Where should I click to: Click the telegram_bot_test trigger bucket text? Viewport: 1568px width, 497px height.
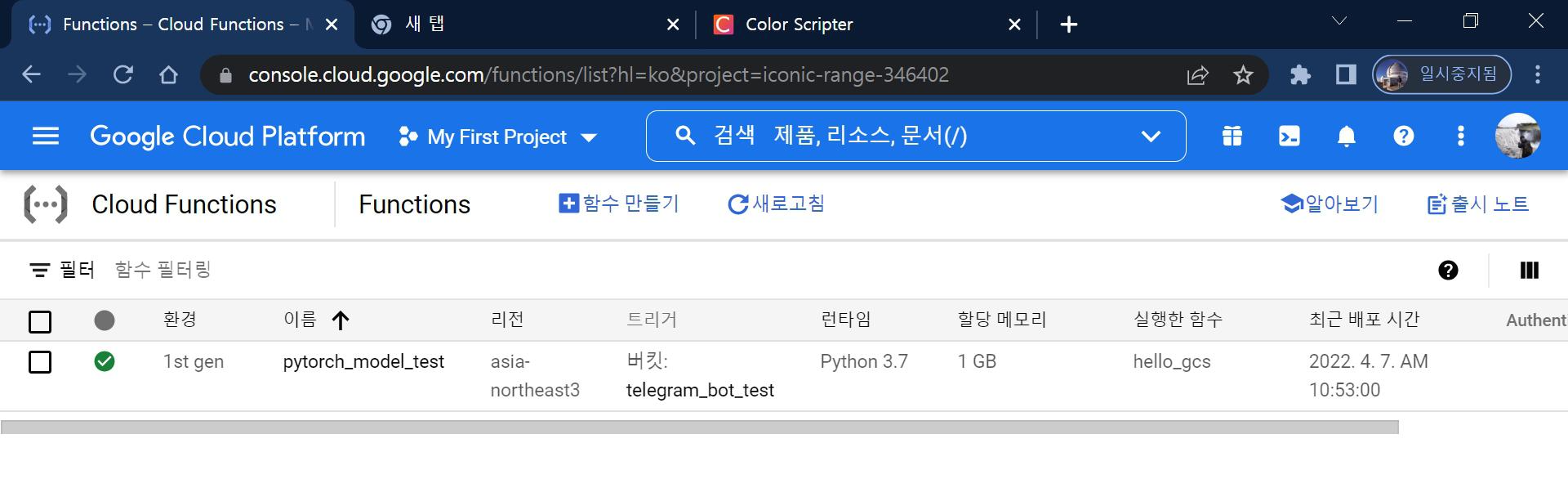click(x=700, y=390)
